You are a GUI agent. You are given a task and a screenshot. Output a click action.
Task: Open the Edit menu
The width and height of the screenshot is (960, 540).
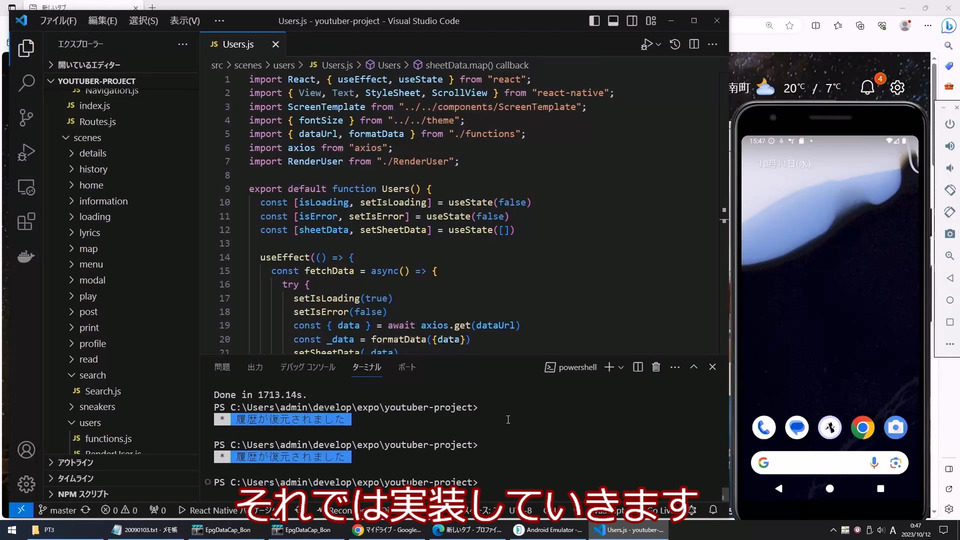tap(102, 20)
